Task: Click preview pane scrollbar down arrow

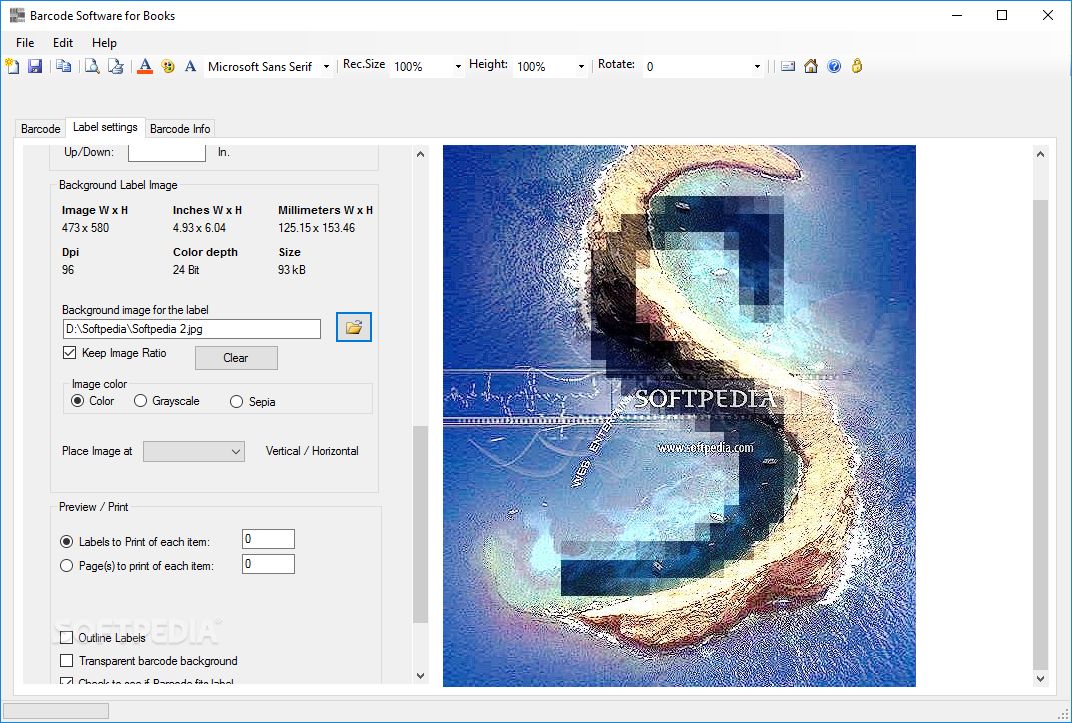Action: [x=1040, y=679]
